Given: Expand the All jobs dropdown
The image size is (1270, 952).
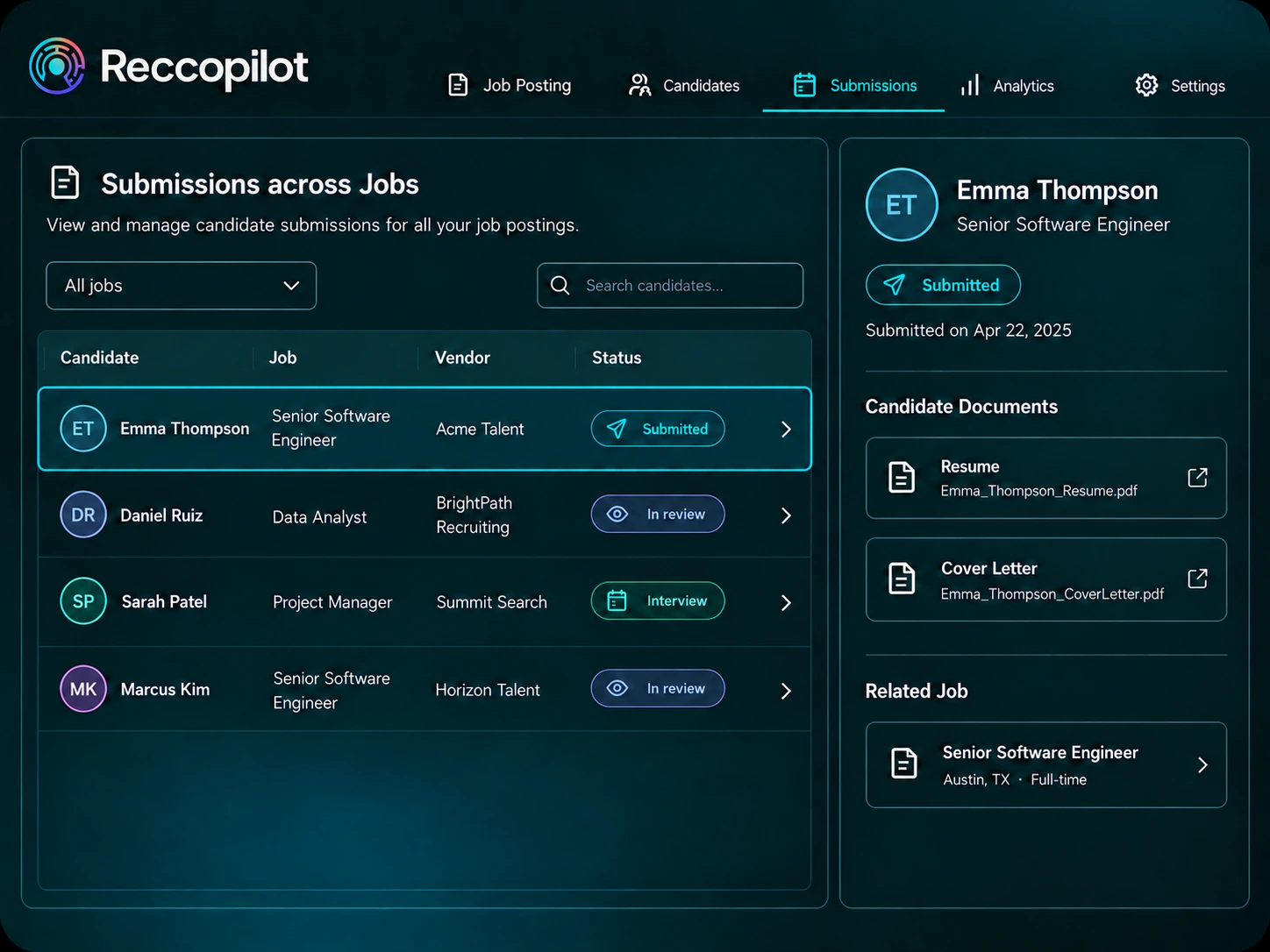Looking at the screenshot, I should (182, 286).
